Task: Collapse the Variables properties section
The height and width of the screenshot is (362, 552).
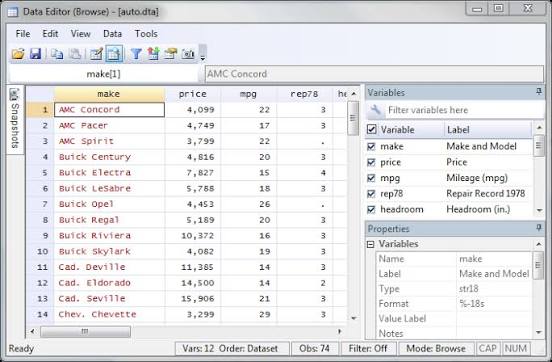Action: pos(370,244)
